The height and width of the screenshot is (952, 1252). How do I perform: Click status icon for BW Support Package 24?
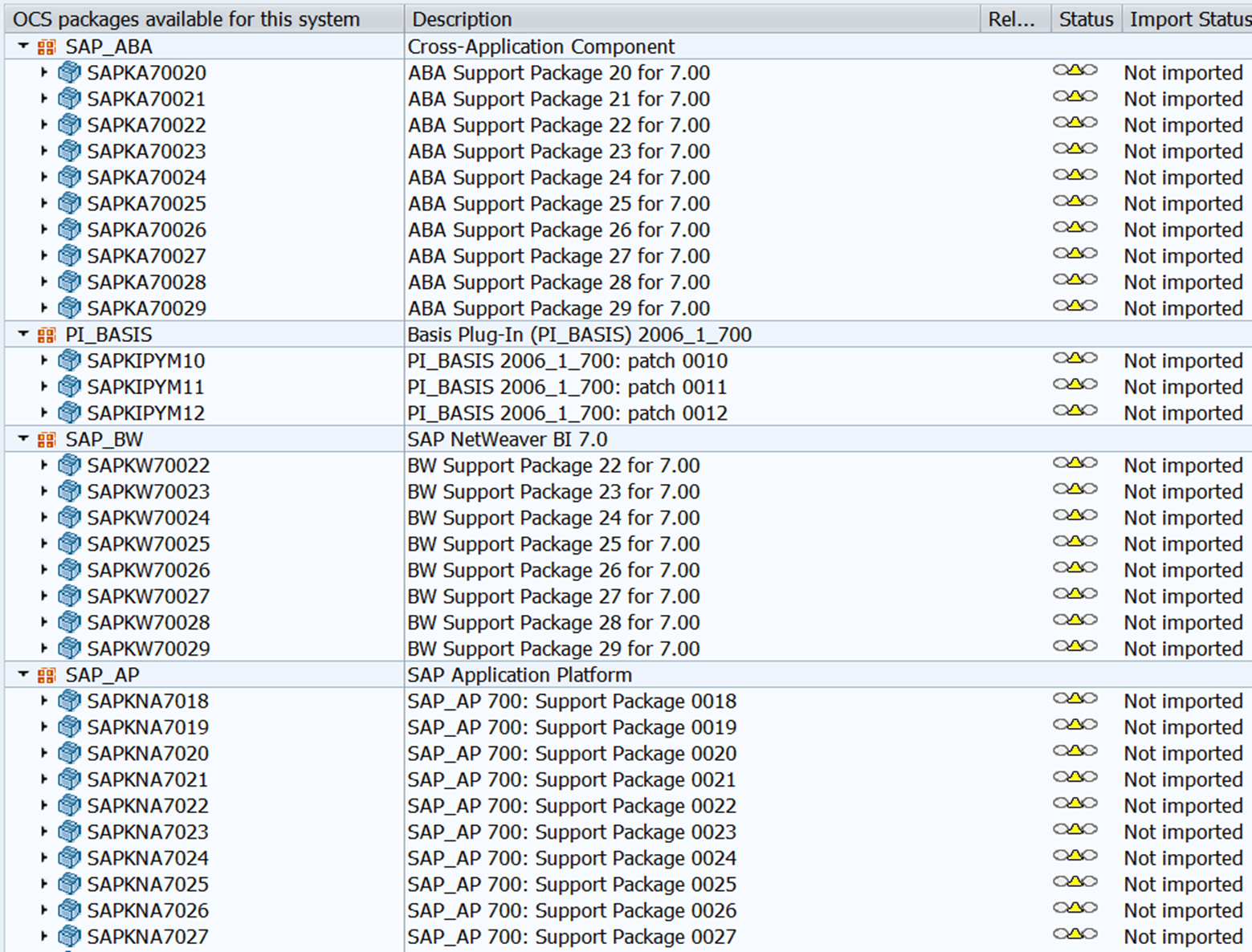click(x=1075, y=515)
